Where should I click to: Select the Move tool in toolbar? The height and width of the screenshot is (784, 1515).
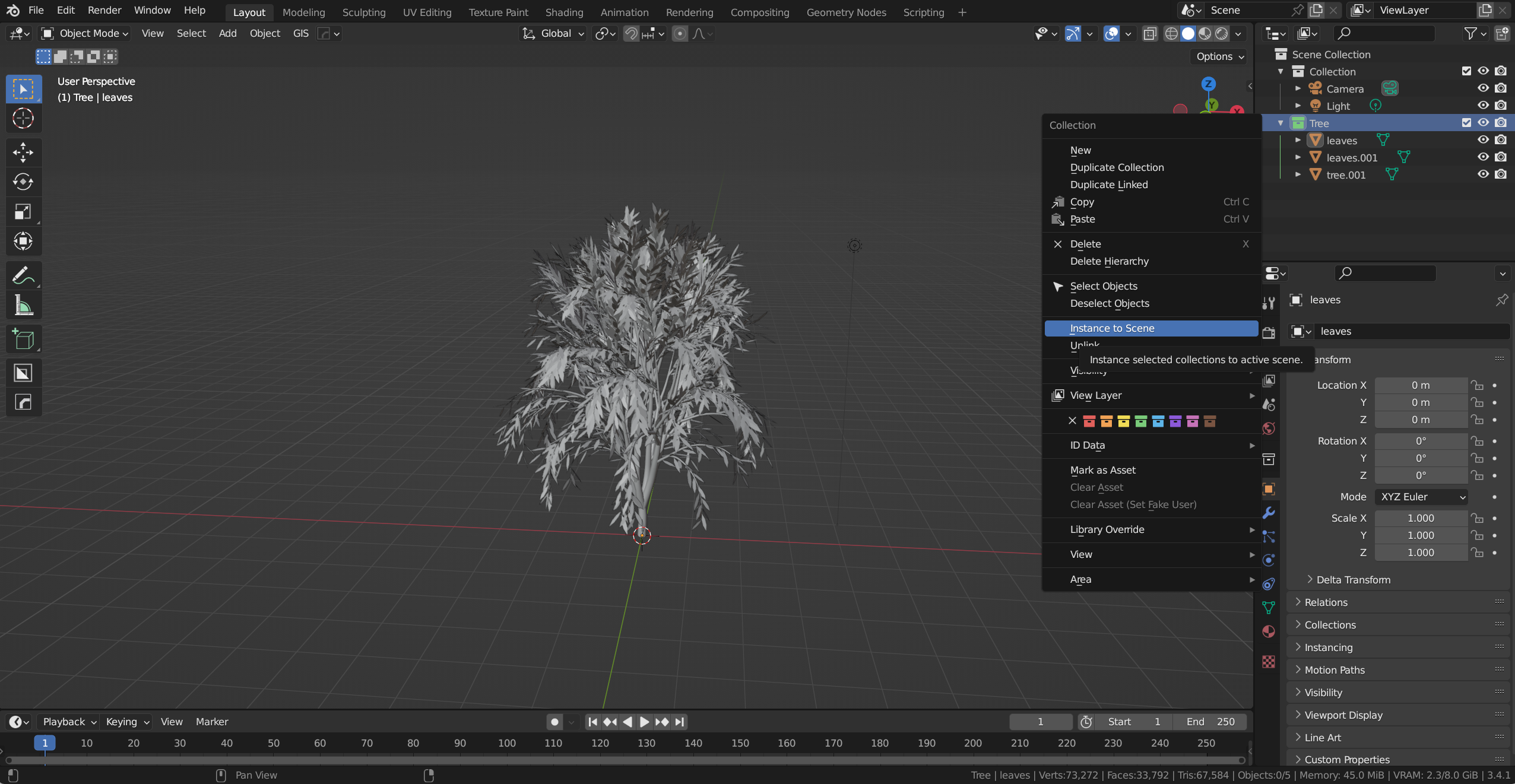pos(23,152)
